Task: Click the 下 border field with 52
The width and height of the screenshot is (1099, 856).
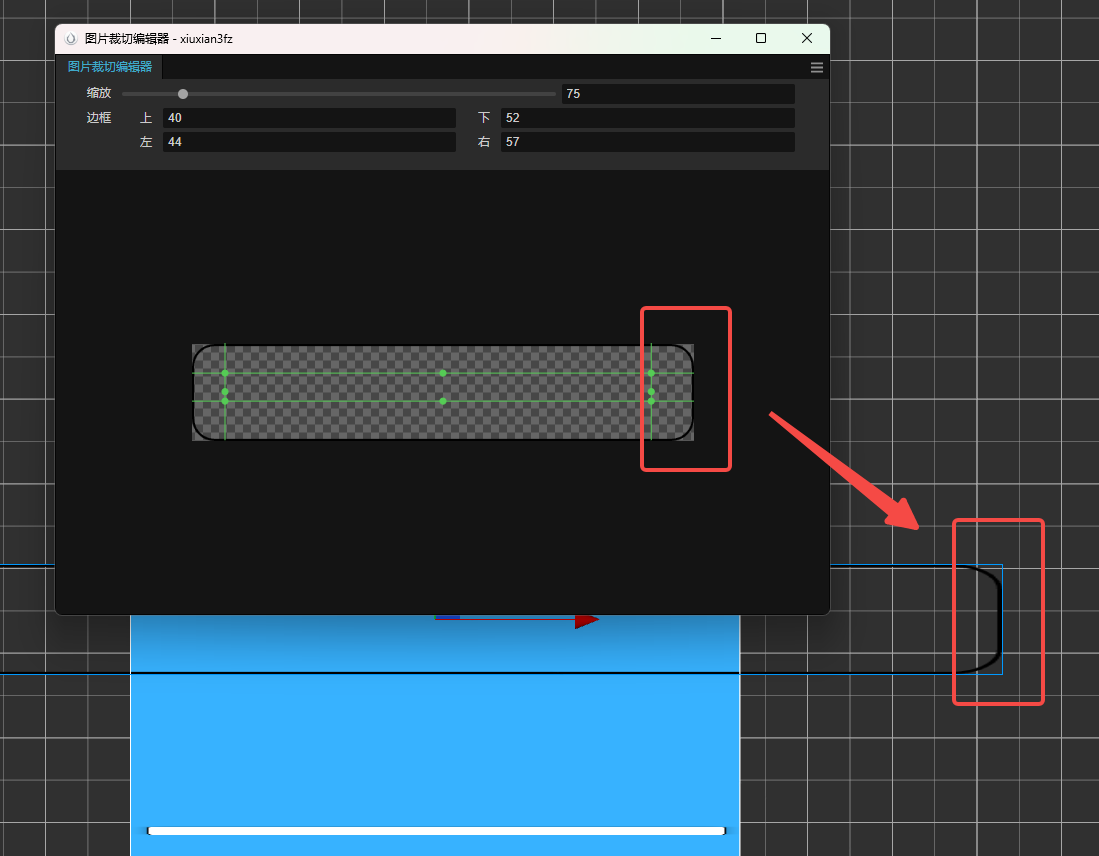Action: [648, 118]
